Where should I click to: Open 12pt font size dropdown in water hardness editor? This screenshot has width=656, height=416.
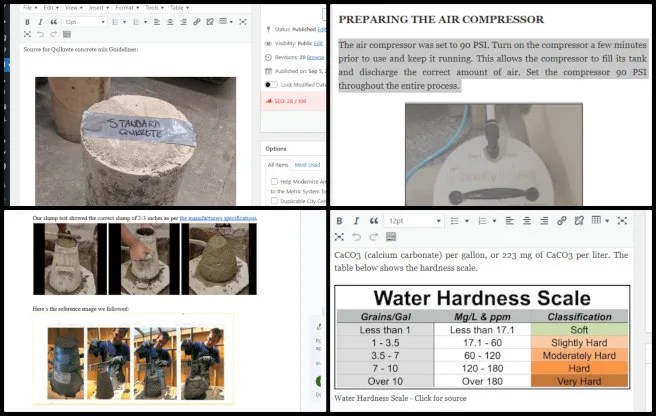(414, 221)
